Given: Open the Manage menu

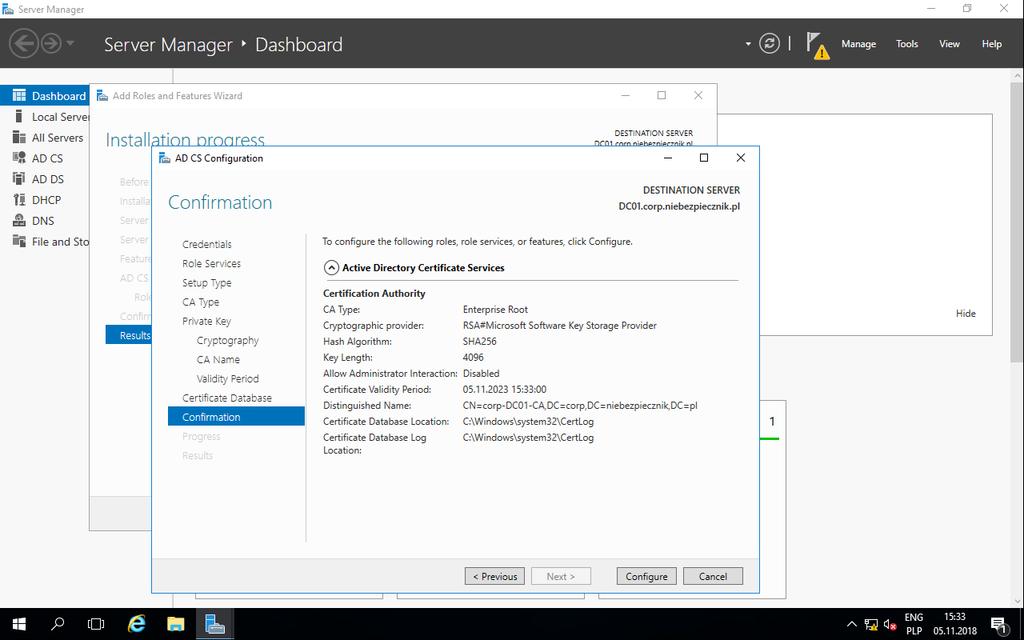Looking at the screenshot, I should point(858,44).
